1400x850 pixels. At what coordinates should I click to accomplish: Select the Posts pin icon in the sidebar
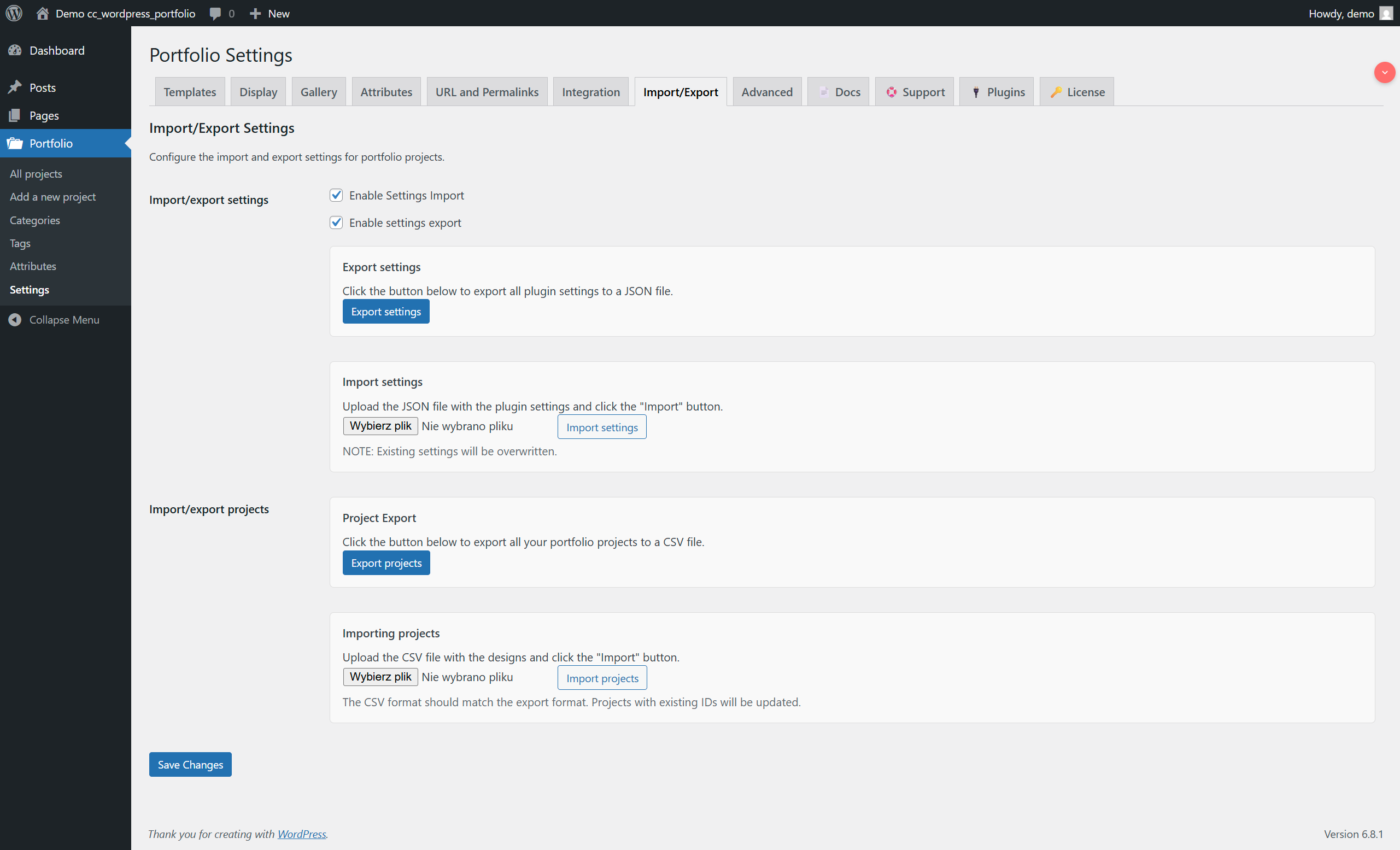[x=15, y=87]
